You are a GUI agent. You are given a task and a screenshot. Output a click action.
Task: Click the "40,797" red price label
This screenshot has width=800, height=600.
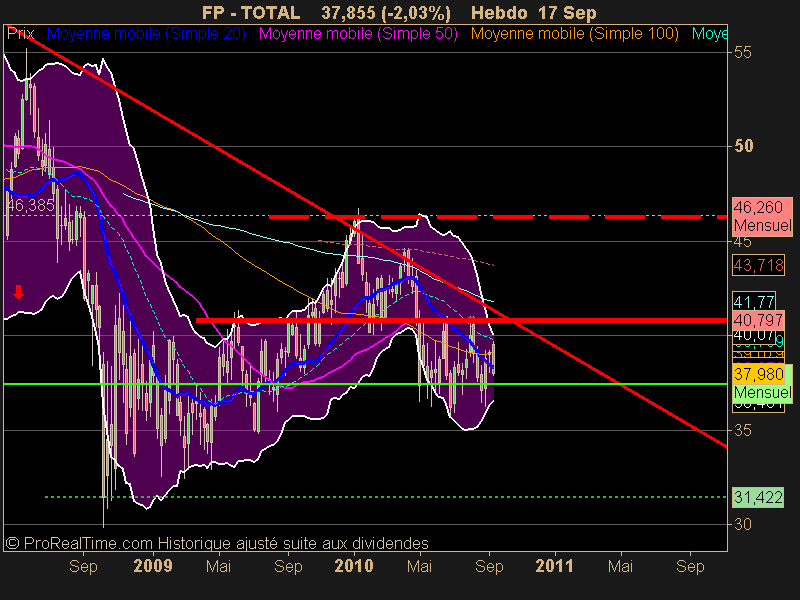pyautogui.click(x=758, y=320)
